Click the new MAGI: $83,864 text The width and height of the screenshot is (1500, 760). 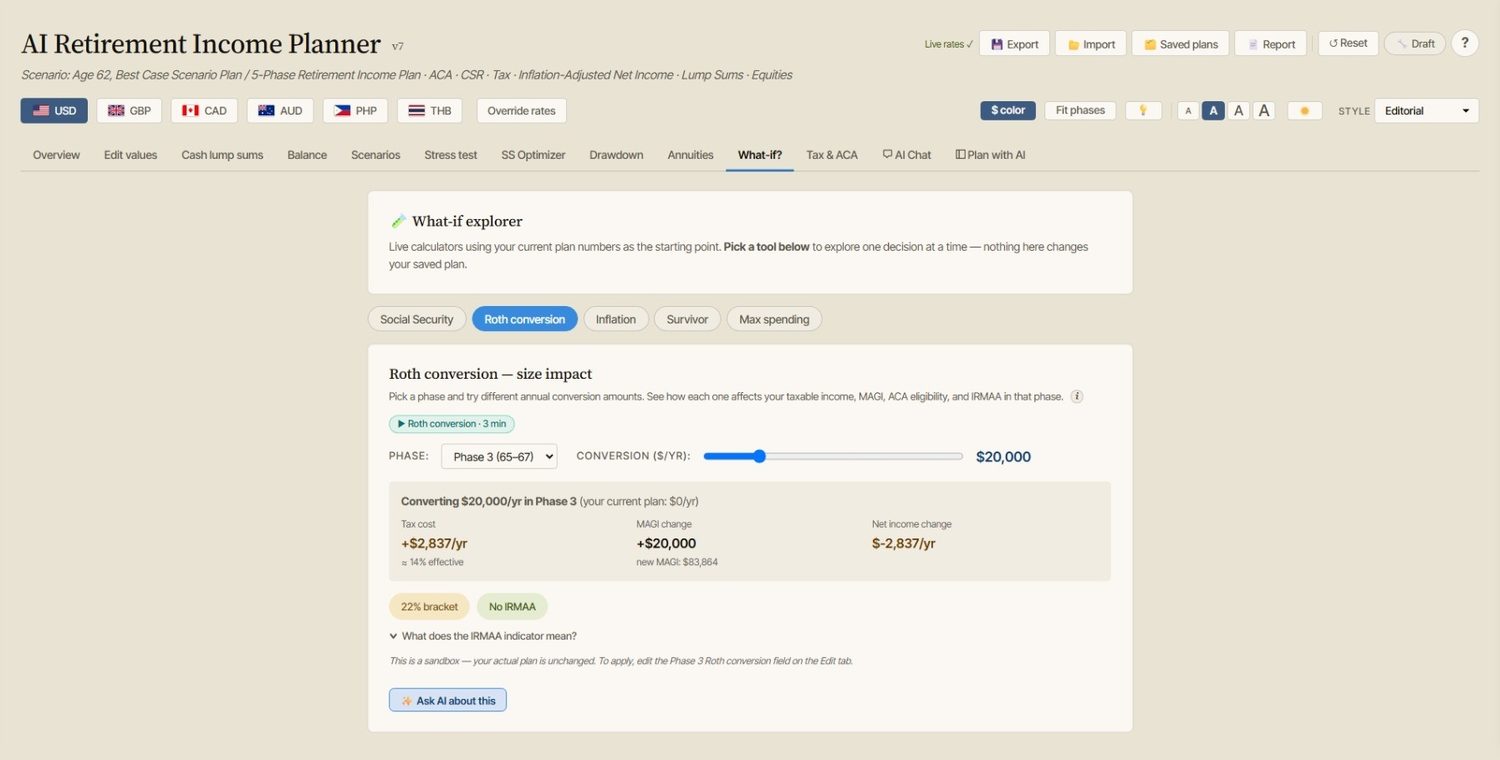[x=677, y=562]
